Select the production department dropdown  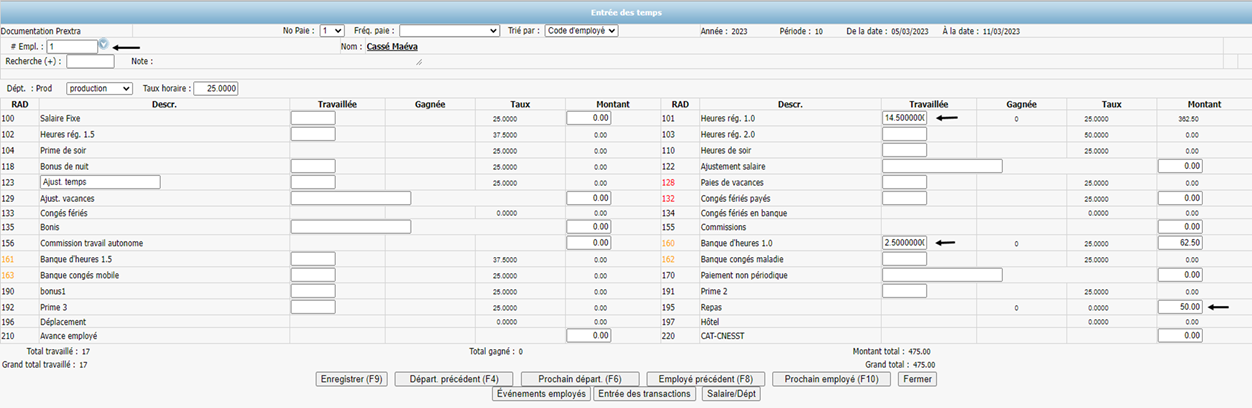99,88
